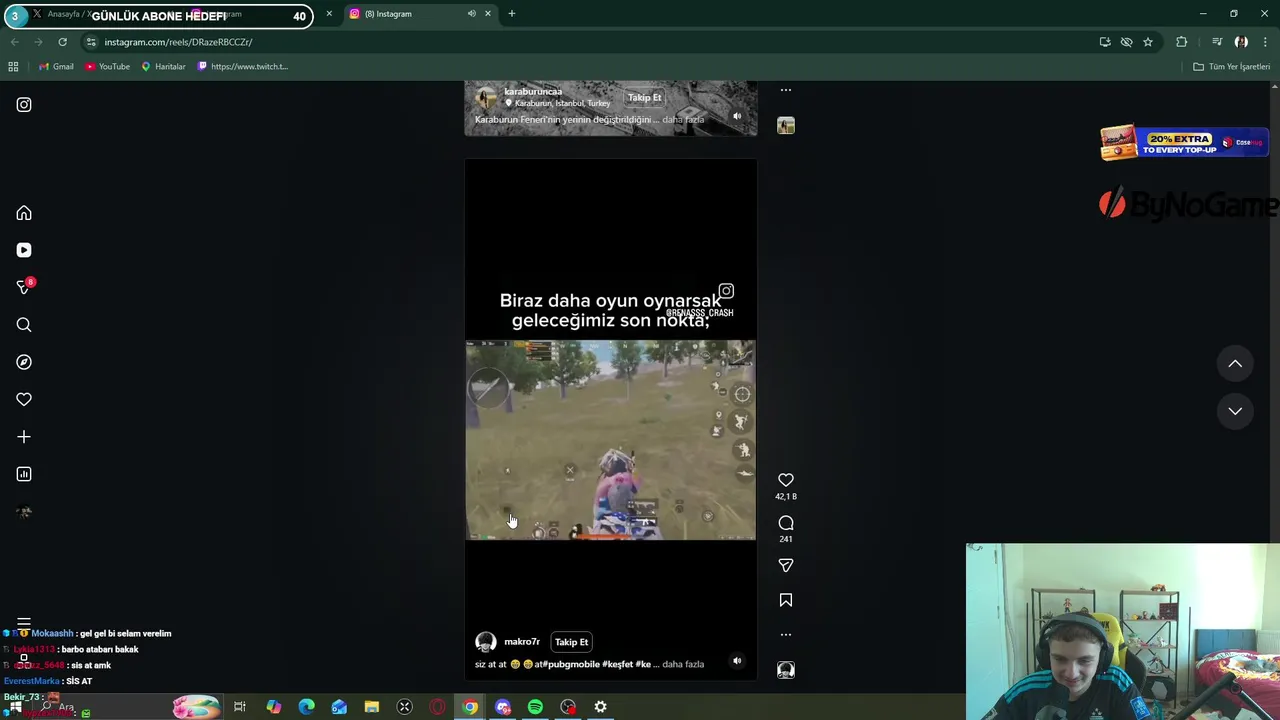Open Chrome three-dot menu
Image resolution: width=1280 pixels, height=720 pixels.
(1266, 42)
